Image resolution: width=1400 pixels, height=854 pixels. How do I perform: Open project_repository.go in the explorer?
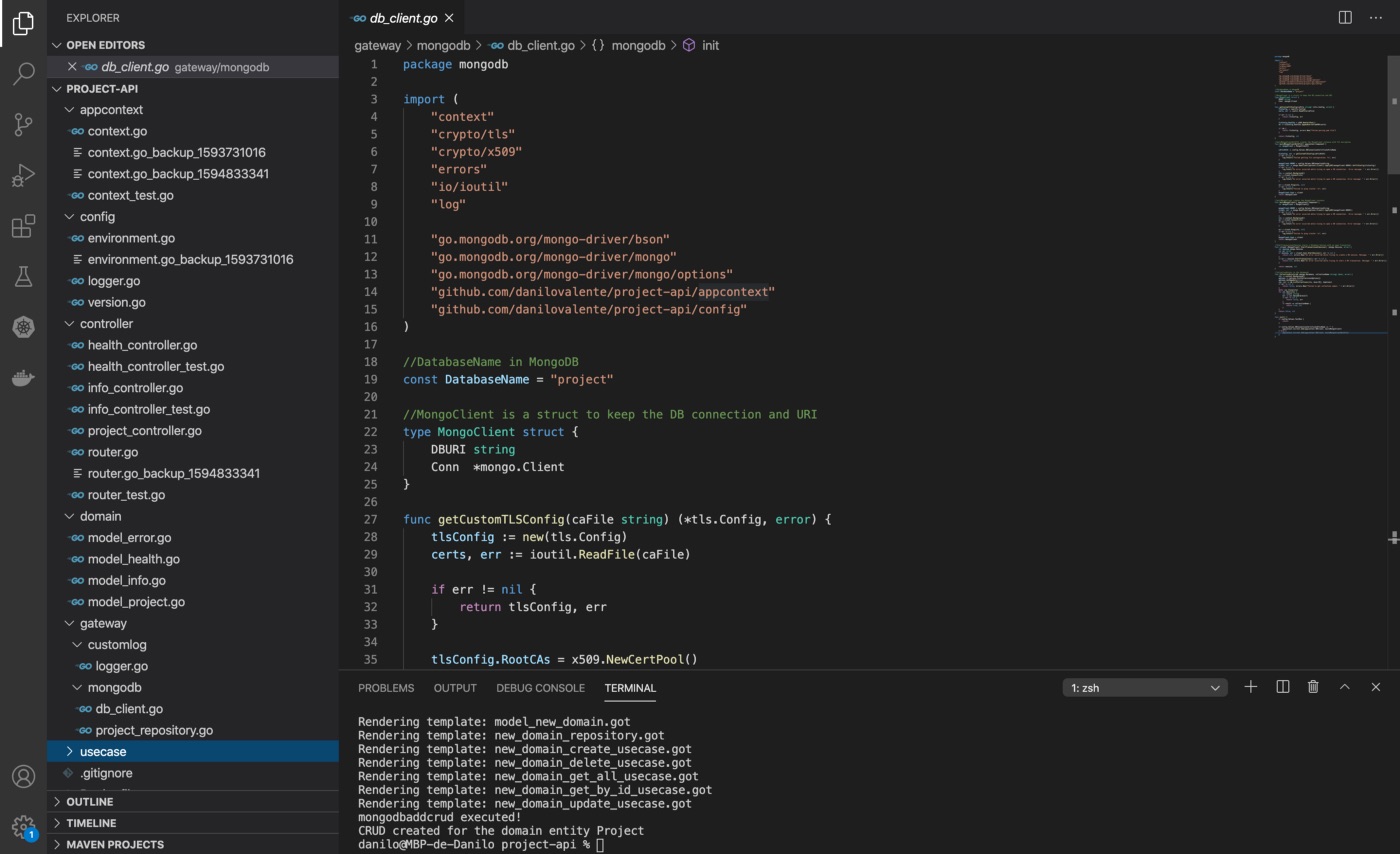(x=154, y=730)
